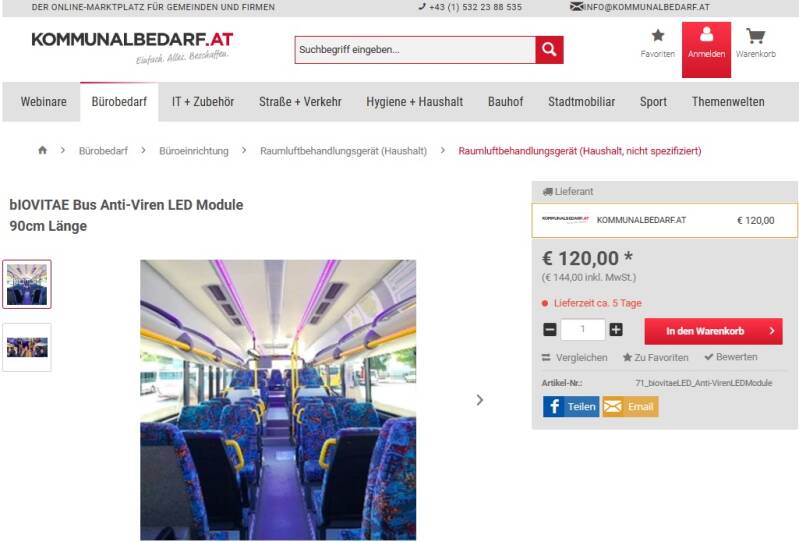Open Favoriten star icon in header
Screen dimensions: 799x542
658,35
